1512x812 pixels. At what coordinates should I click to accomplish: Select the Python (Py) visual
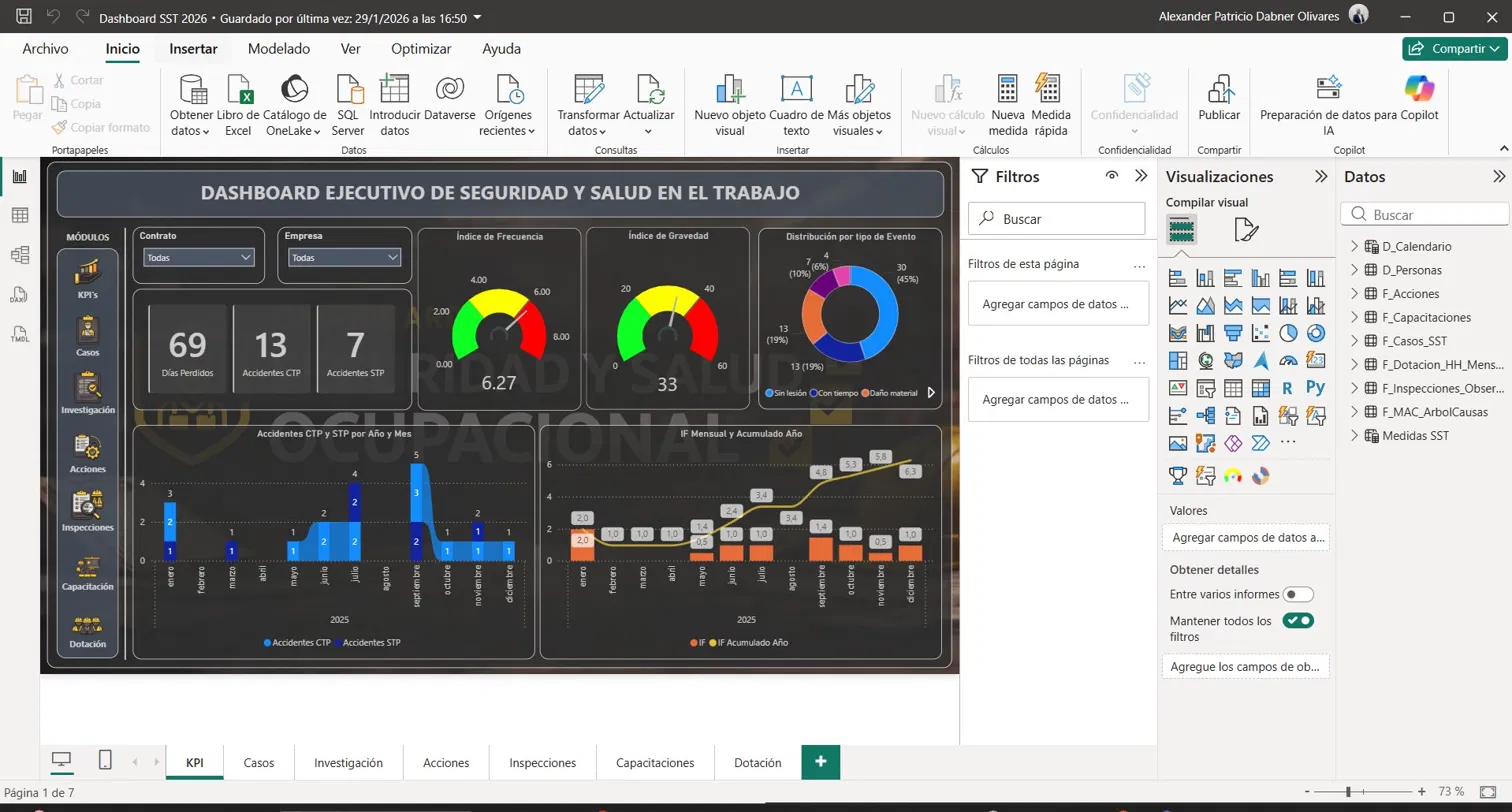click(1316, 387)
